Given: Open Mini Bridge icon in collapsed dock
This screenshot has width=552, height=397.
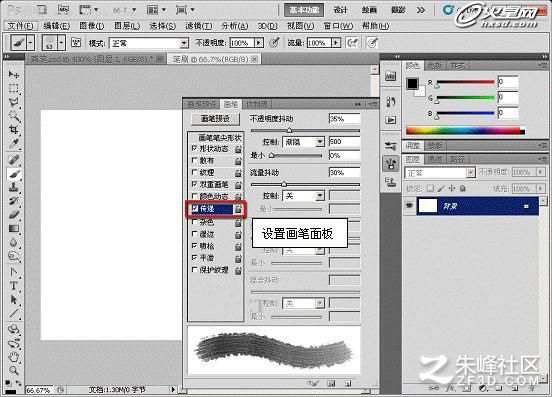Looking at the screenshot, I should [390, 75].
